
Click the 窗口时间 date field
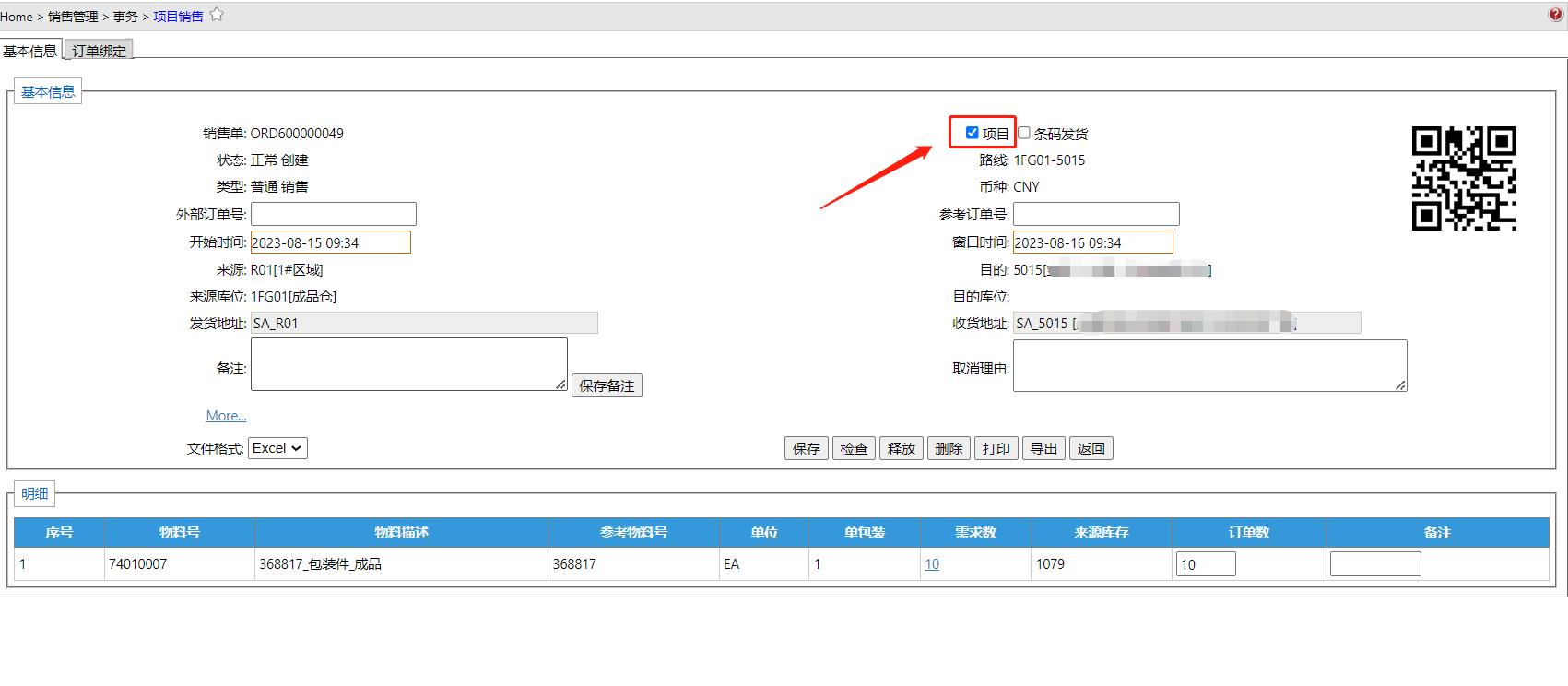point(1093,242)
